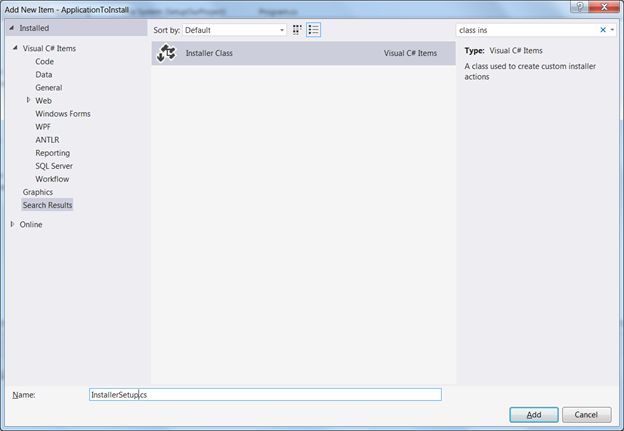The width and height of the screenshot is (624, 431).
Task: Click 'Visual C# Items' in the Installer Class row
Action: tap(410, 53)
